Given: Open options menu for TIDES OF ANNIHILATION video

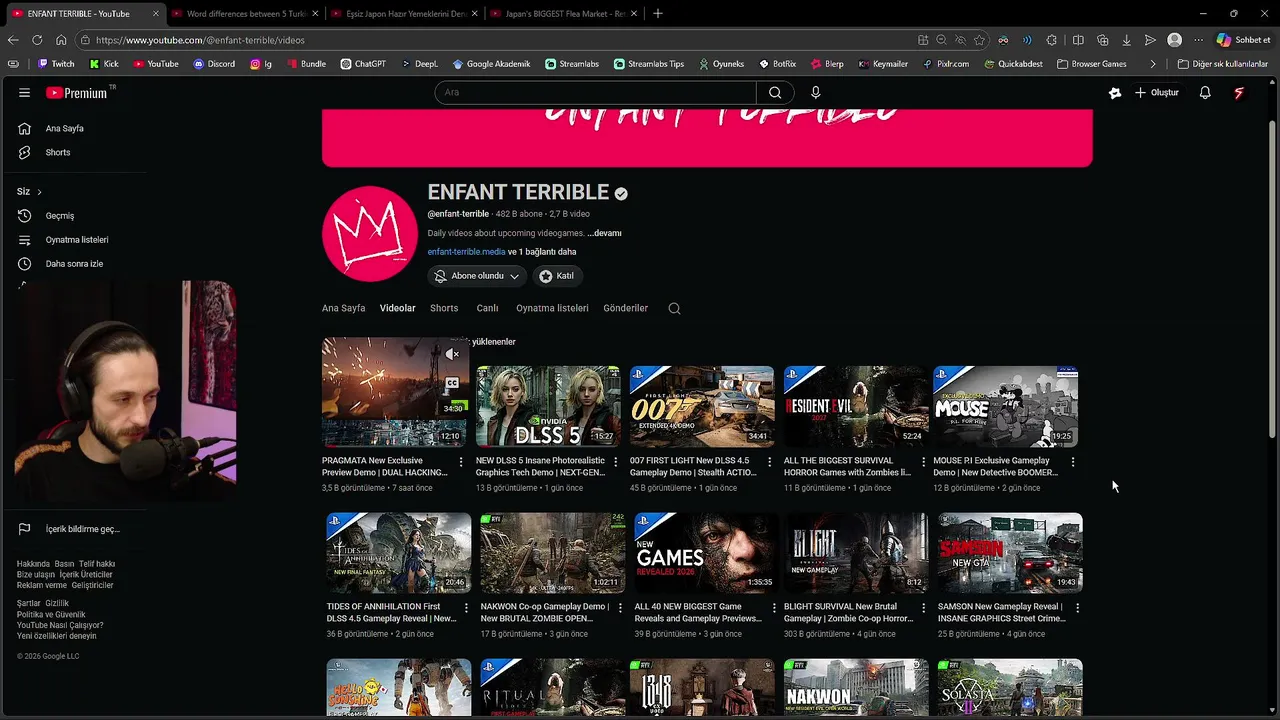Looking at the screenshot, I should point(466,607).
